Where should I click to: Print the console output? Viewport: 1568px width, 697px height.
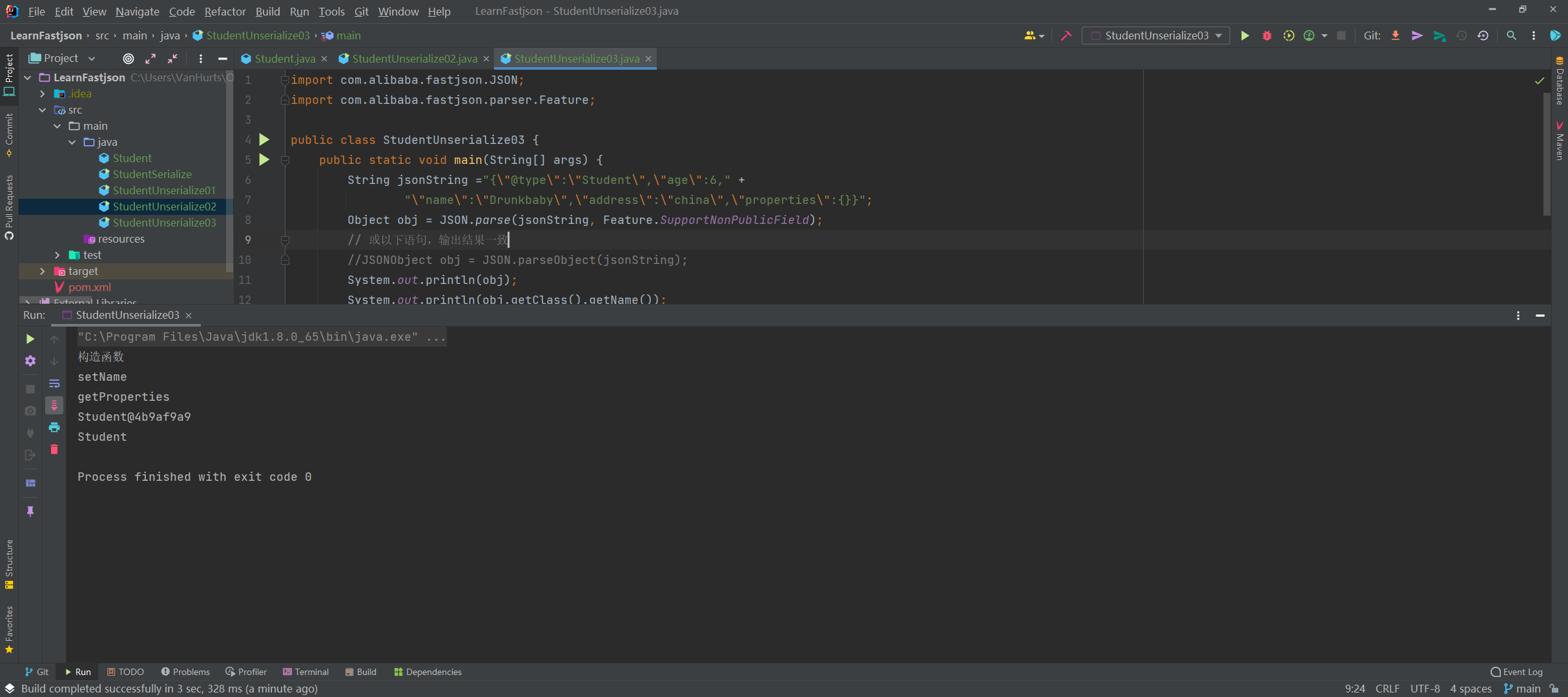(x=54, y=427)
